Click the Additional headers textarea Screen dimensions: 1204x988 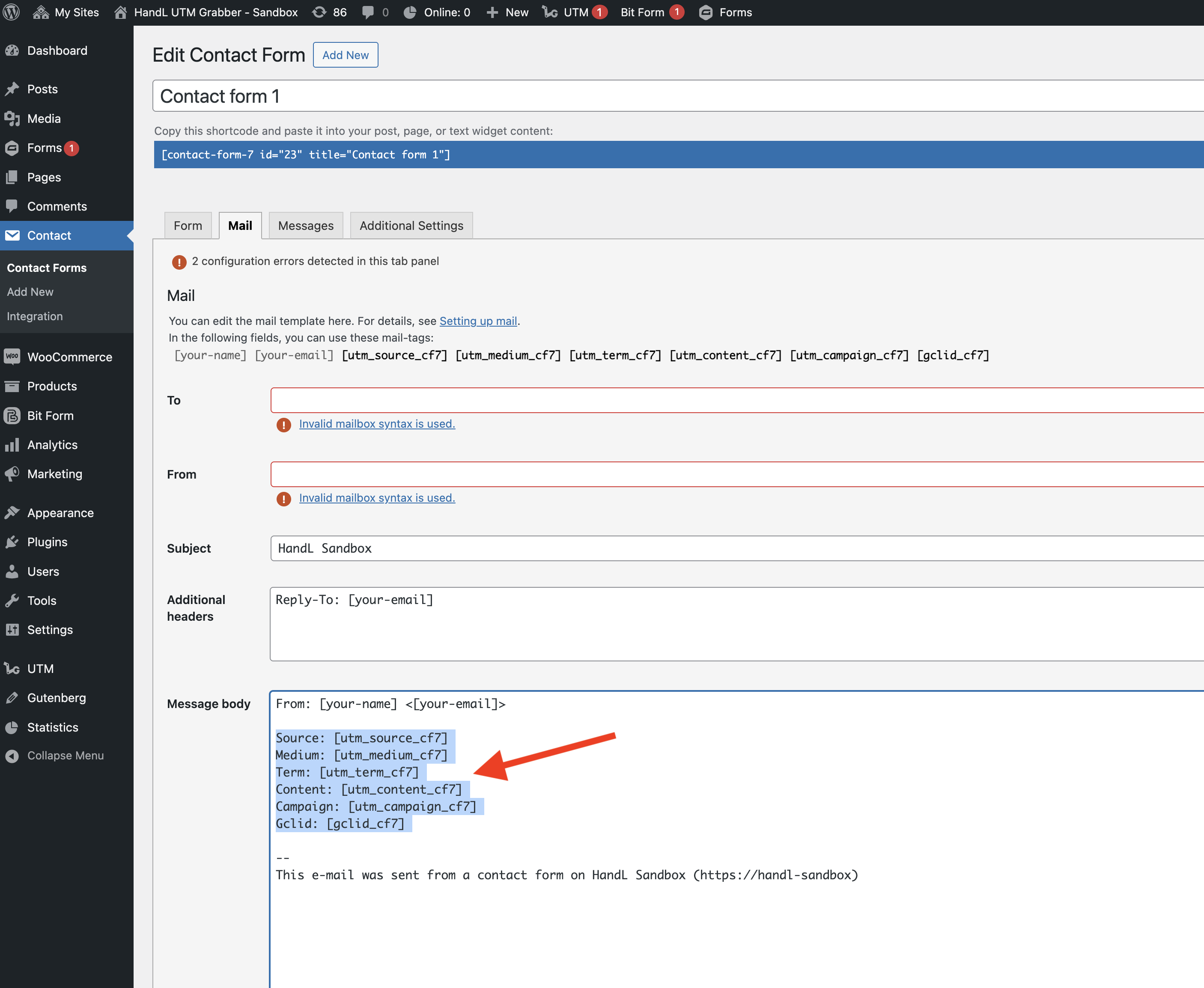(x=736, y=624)
